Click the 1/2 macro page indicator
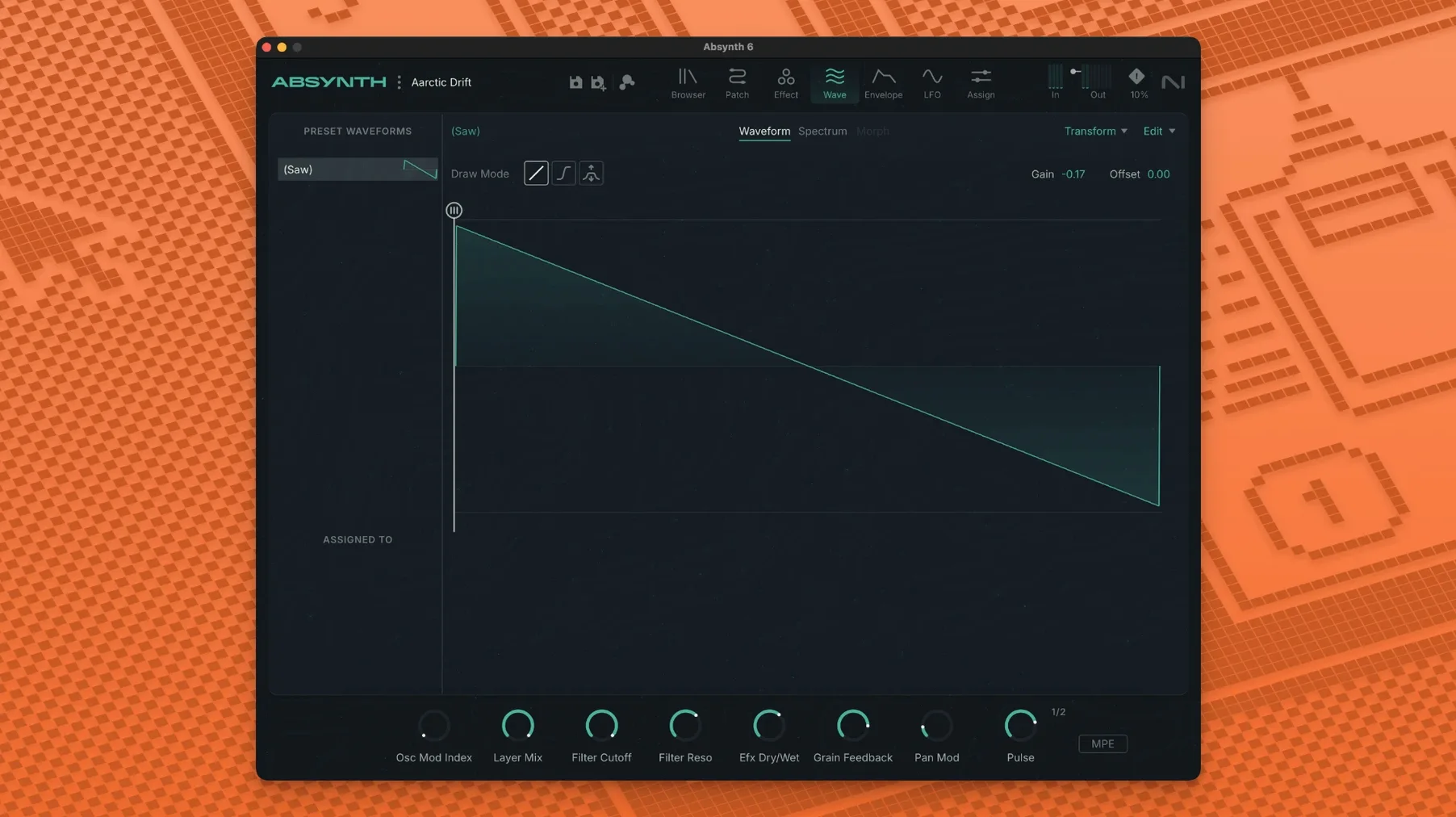 (x=1058, y=712)
